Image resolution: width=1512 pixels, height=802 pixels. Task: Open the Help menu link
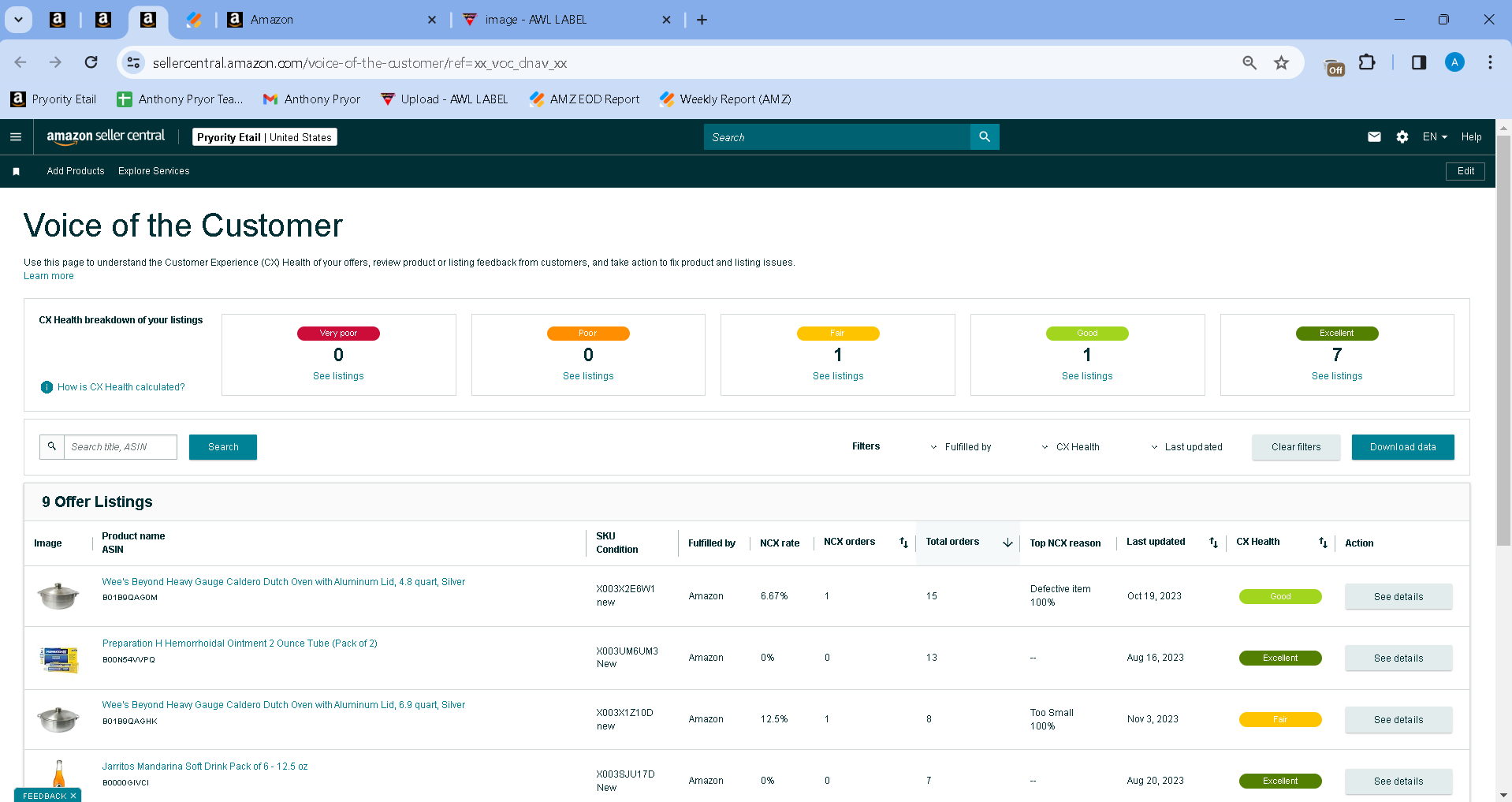coord(1471,137)
